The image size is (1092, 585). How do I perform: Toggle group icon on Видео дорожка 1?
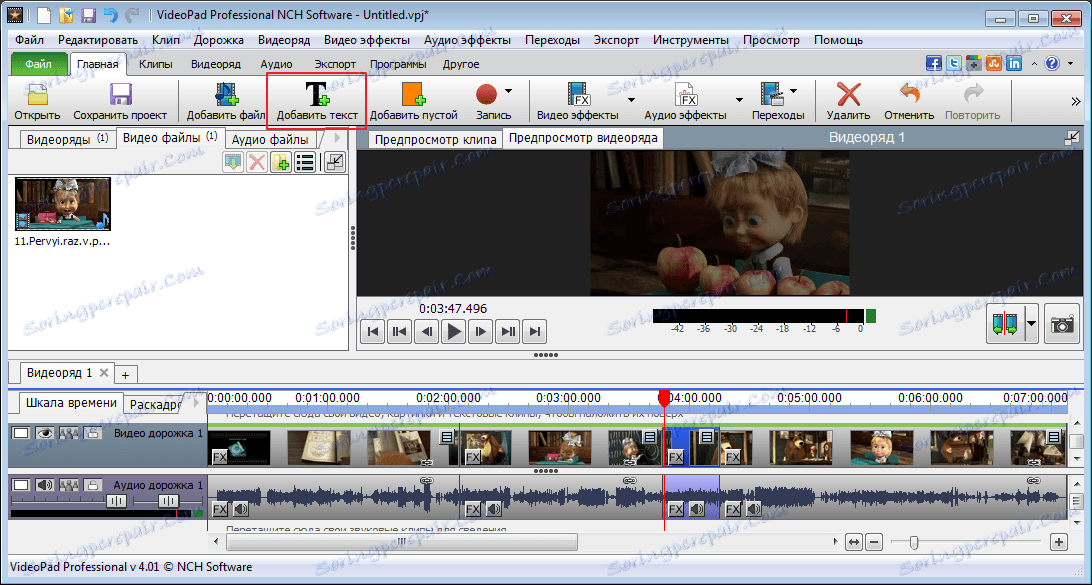[x=68, y=433]
